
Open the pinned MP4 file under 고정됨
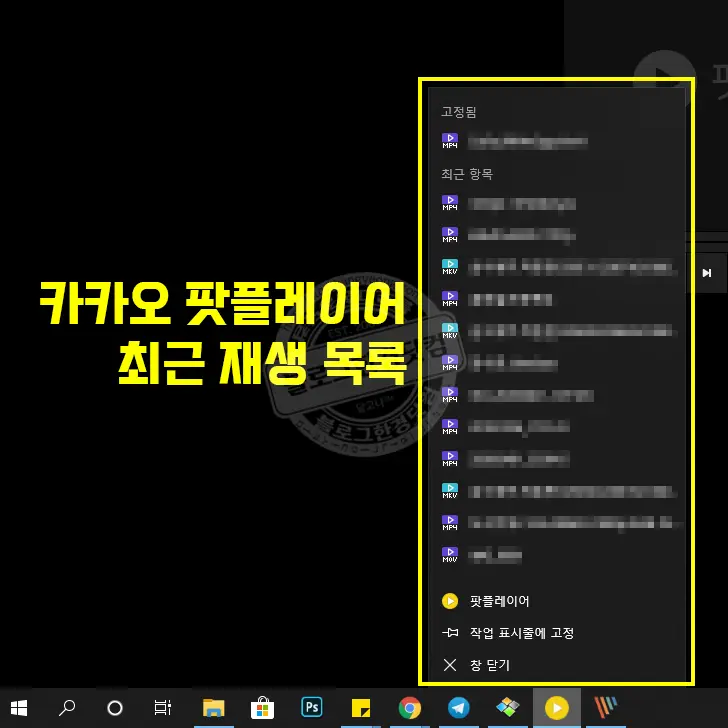[556, 141]
